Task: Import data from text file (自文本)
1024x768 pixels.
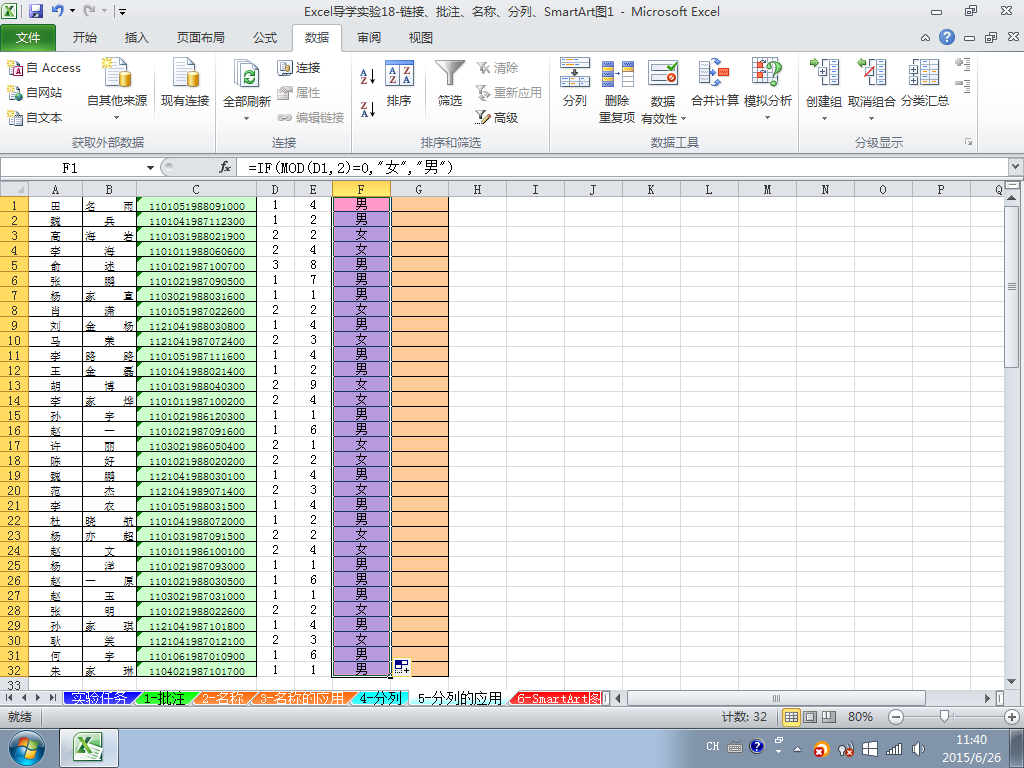Action: click(x=35, y=118)
